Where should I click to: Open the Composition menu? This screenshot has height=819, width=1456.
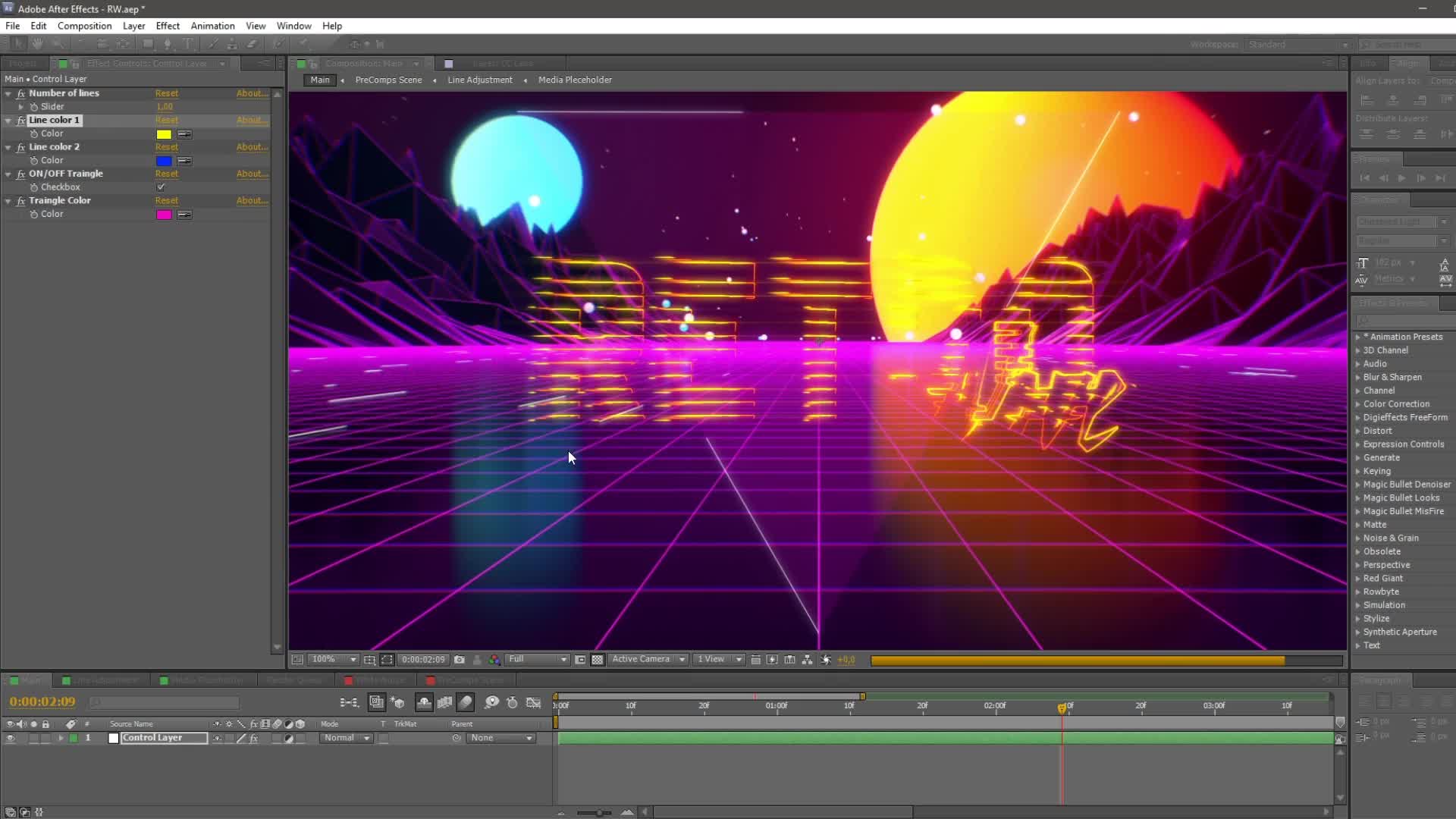click(x=84, y=25)
